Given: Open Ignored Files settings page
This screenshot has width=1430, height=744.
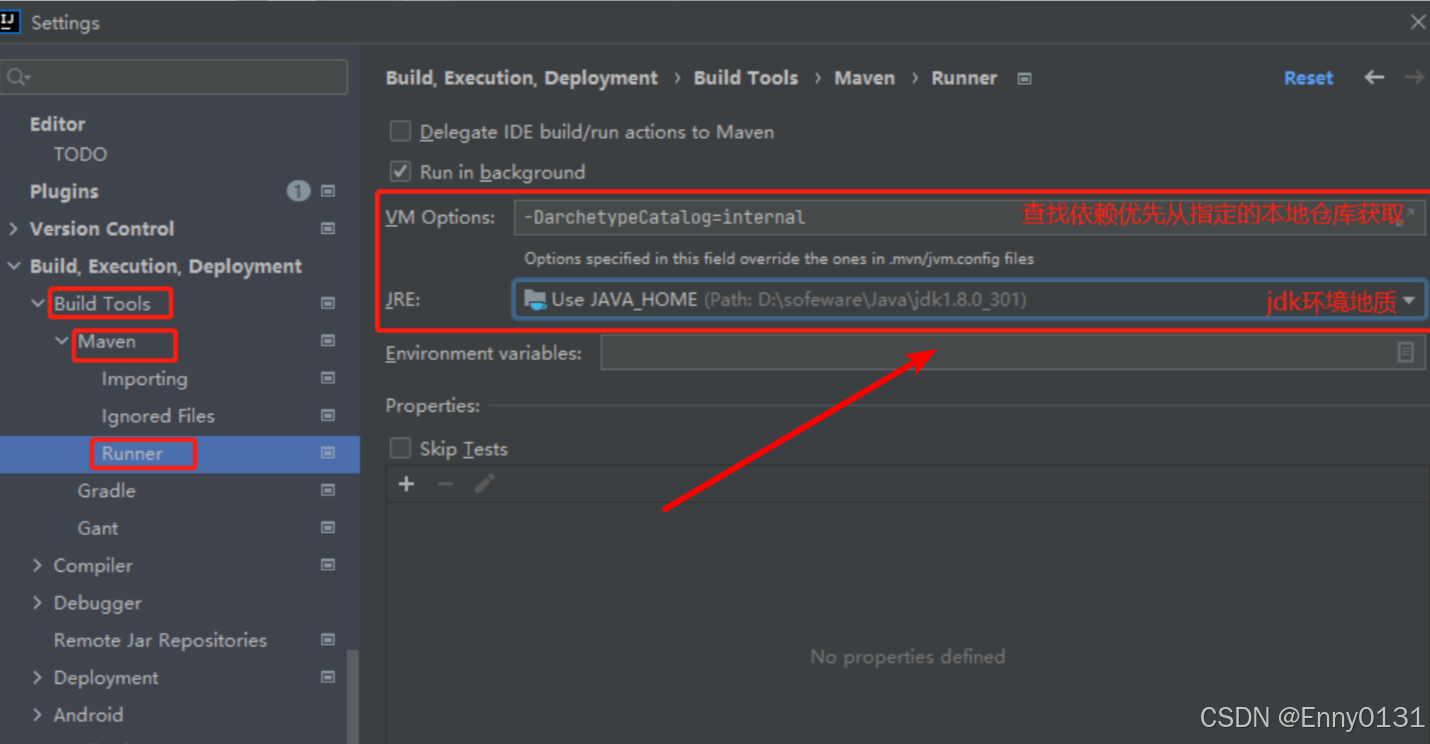Looking at the screenshot, I should (x=158, y=415).
